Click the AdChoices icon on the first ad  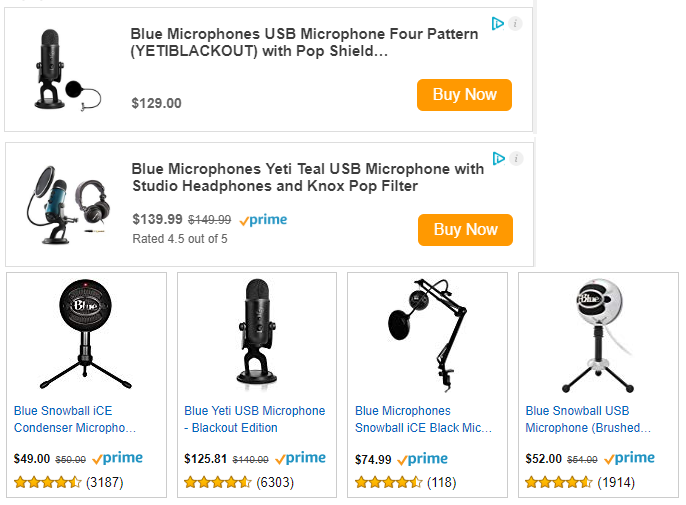click(498, 23)
